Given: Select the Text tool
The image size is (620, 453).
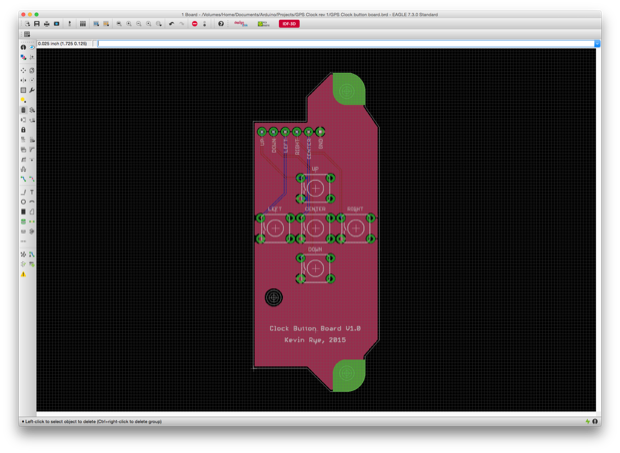Looking at the screenshot, I should [x=32, y=192].
